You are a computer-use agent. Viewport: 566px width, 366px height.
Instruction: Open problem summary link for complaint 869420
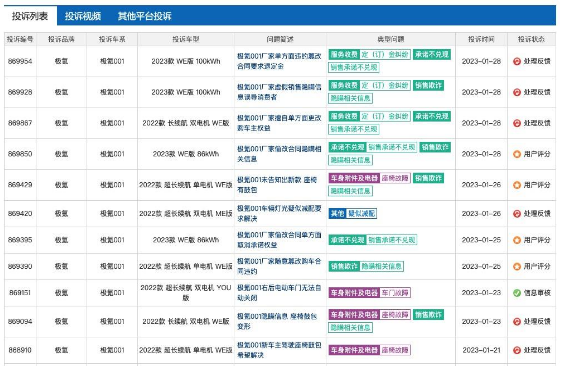tap(279, 213)
